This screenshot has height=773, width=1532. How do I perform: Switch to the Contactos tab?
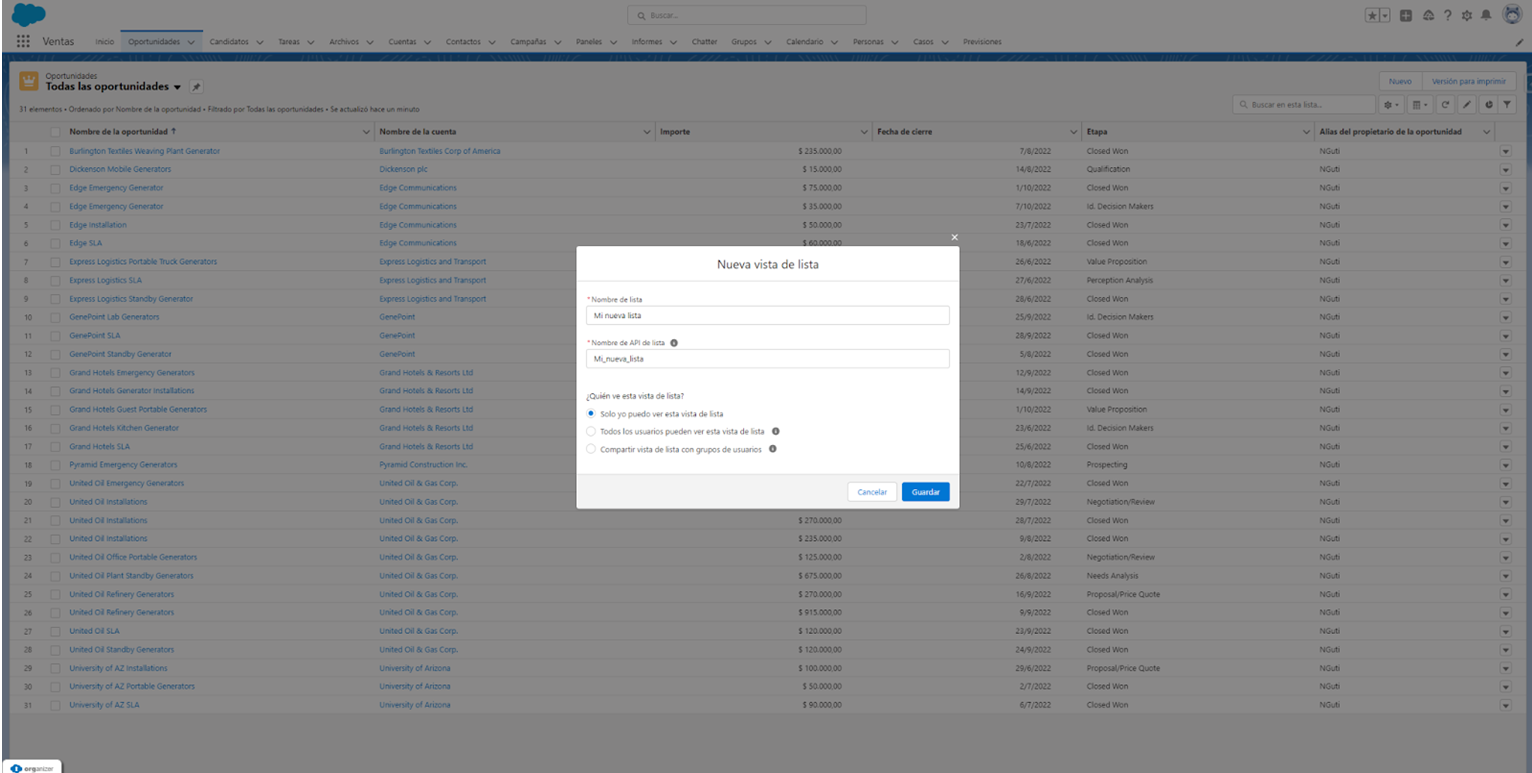pos(463,42)
